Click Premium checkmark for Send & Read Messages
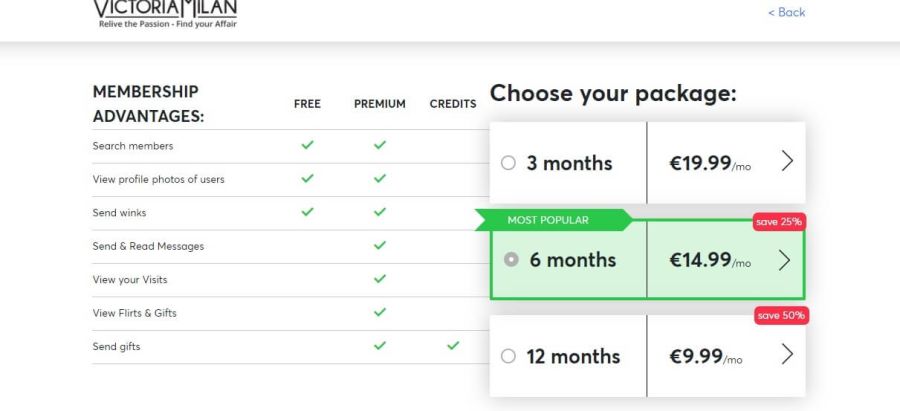The image size is (900, 411). (x=380, y=246)
